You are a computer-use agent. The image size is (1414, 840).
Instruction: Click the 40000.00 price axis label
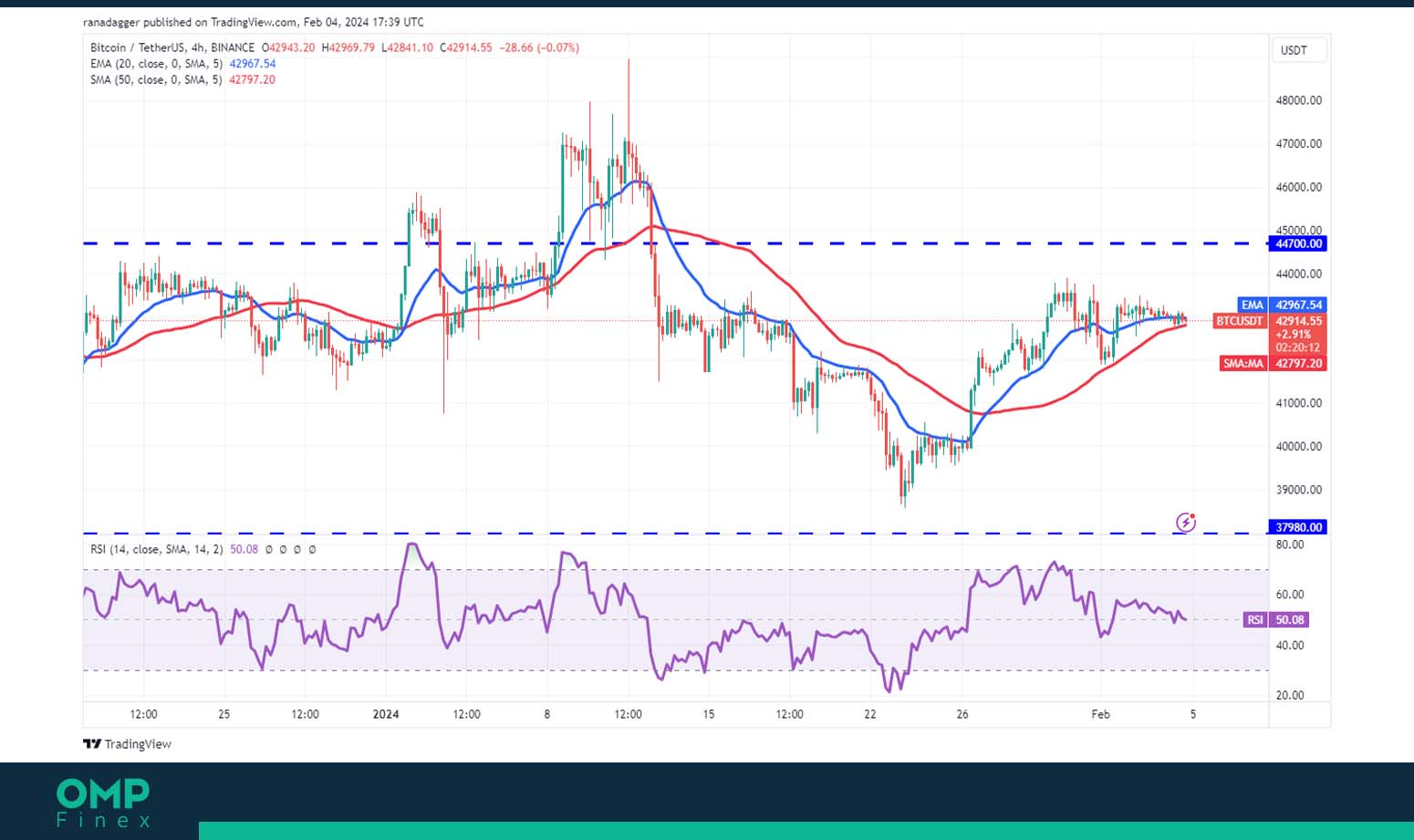[x=1298, y=446]
